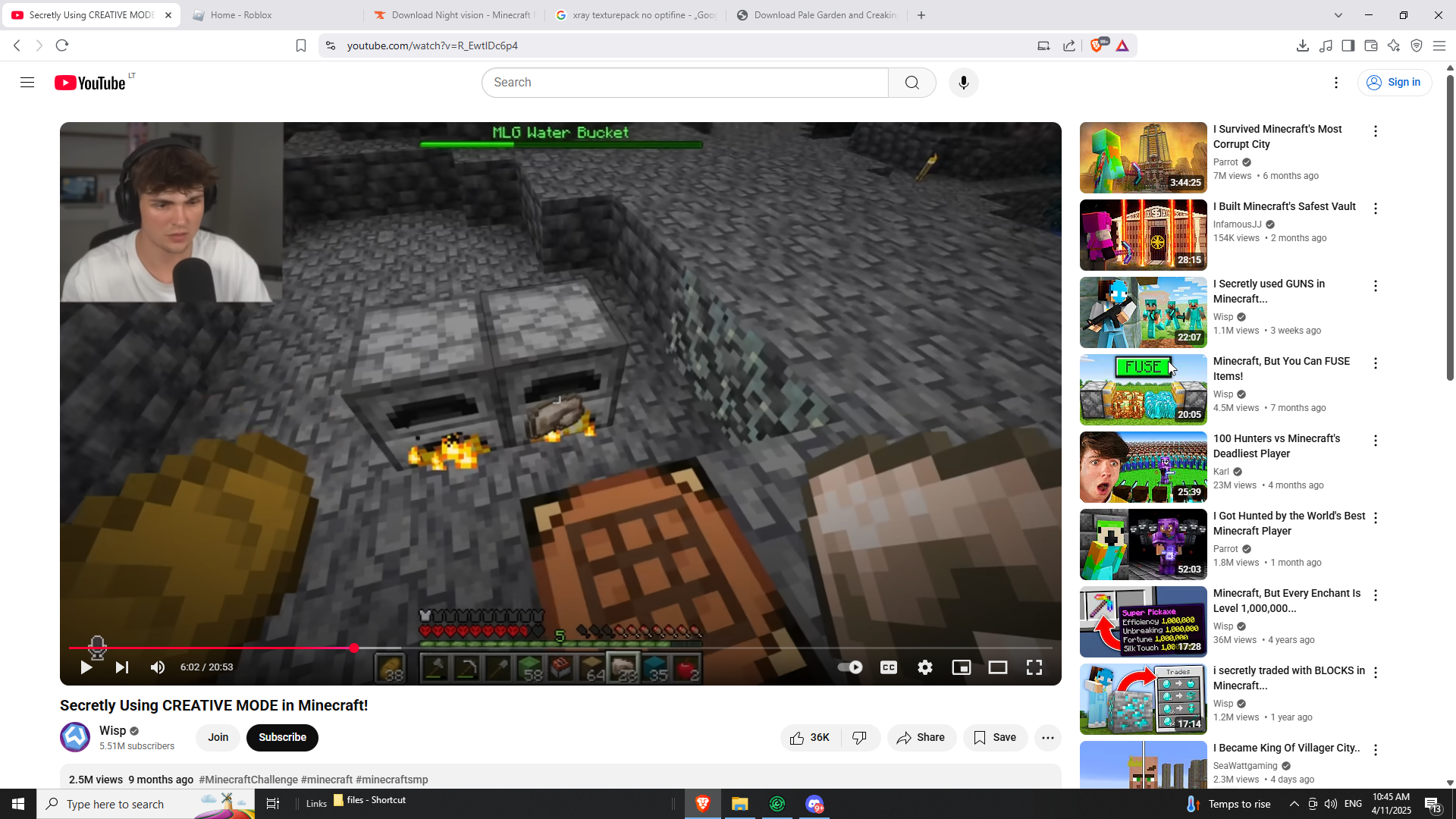
Task: Skip to next video
Action: click(x=121, y=667)
